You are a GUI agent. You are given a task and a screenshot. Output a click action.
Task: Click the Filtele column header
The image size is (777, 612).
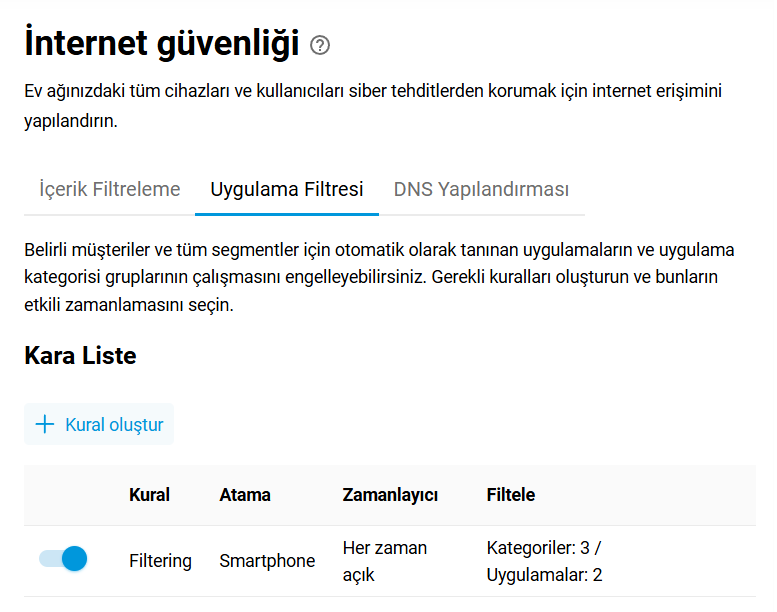[510, 495]
